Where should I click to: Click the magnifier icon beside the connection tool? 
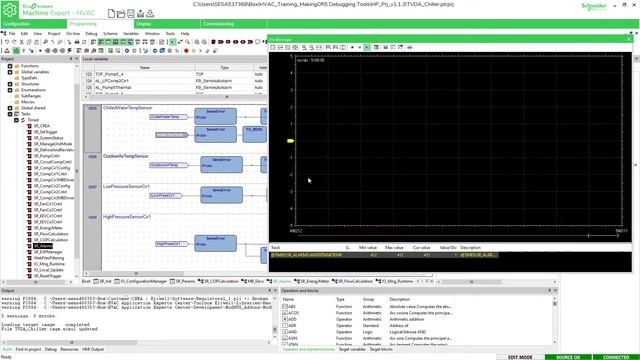pyautogui.click(x=188, y=42)
